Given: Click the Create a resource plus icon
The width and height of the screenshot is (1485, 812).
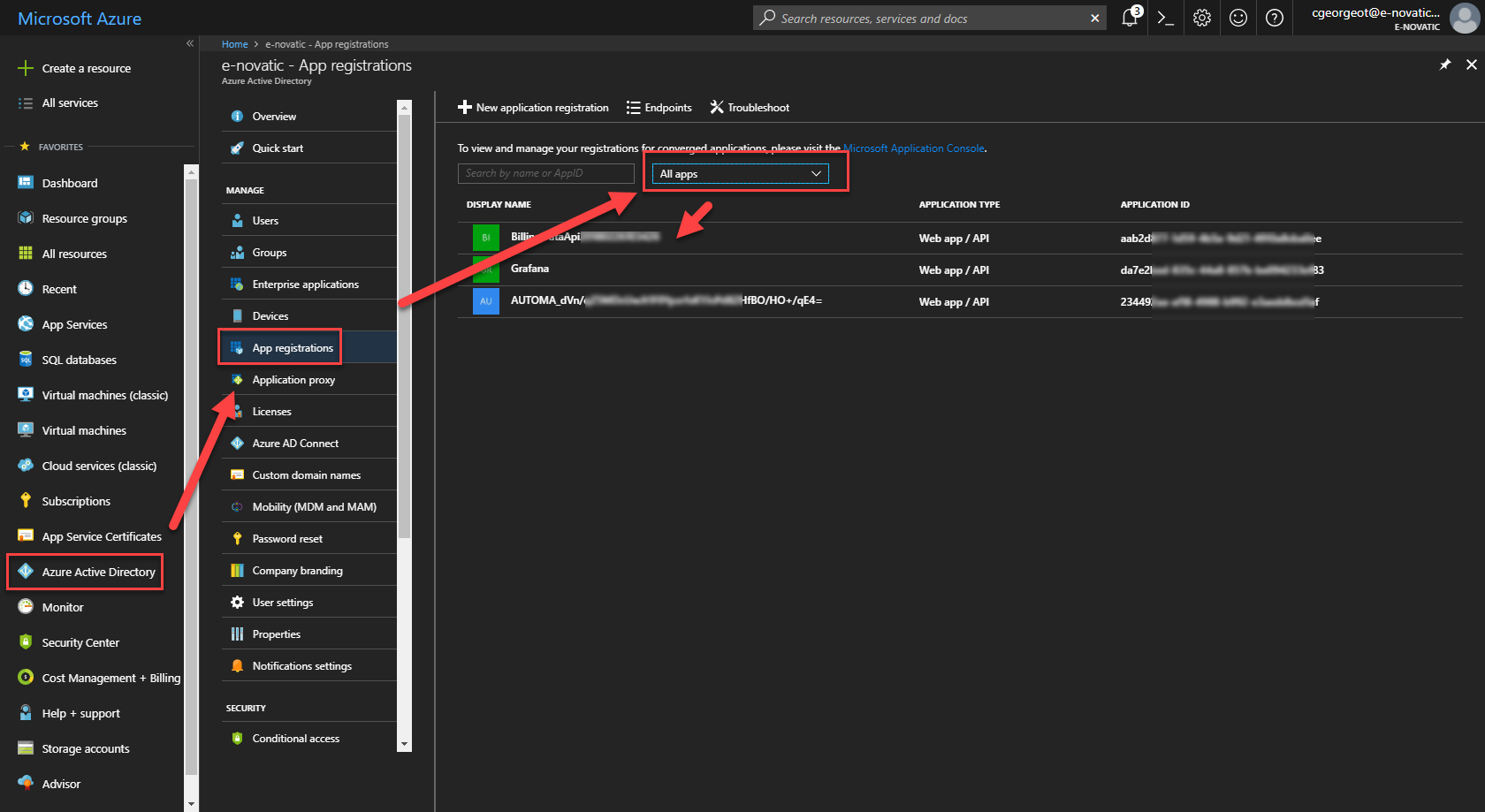Looking at the screenshot, I should [x=26, y=68].
